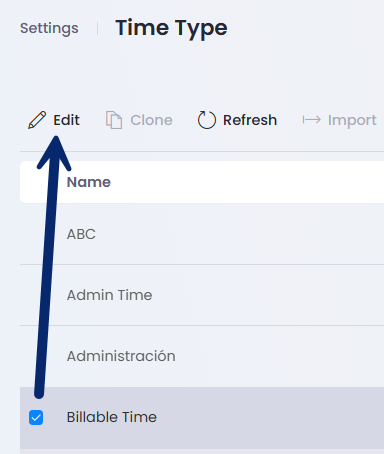Click the circular Refresh arrow icon
384x454 pixels.
pyautogui.click(x=207, y=120)
